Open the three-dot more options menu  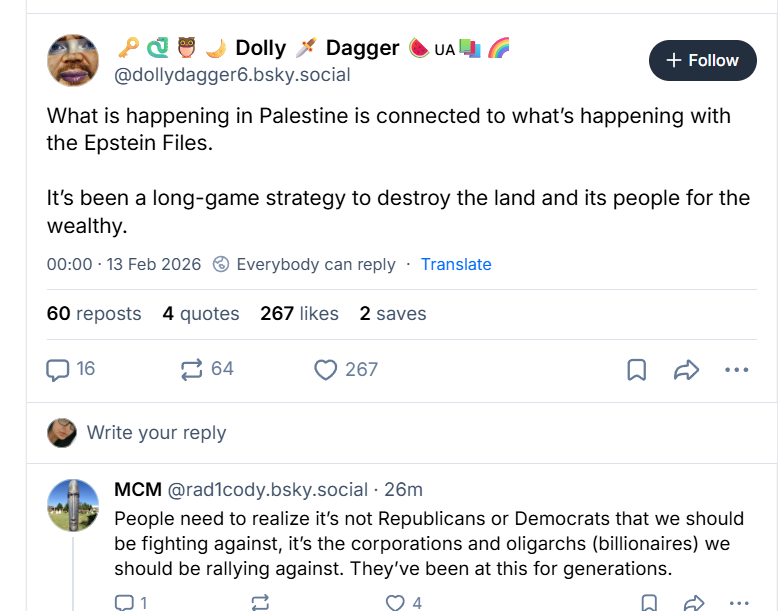(x=736, y=370)
